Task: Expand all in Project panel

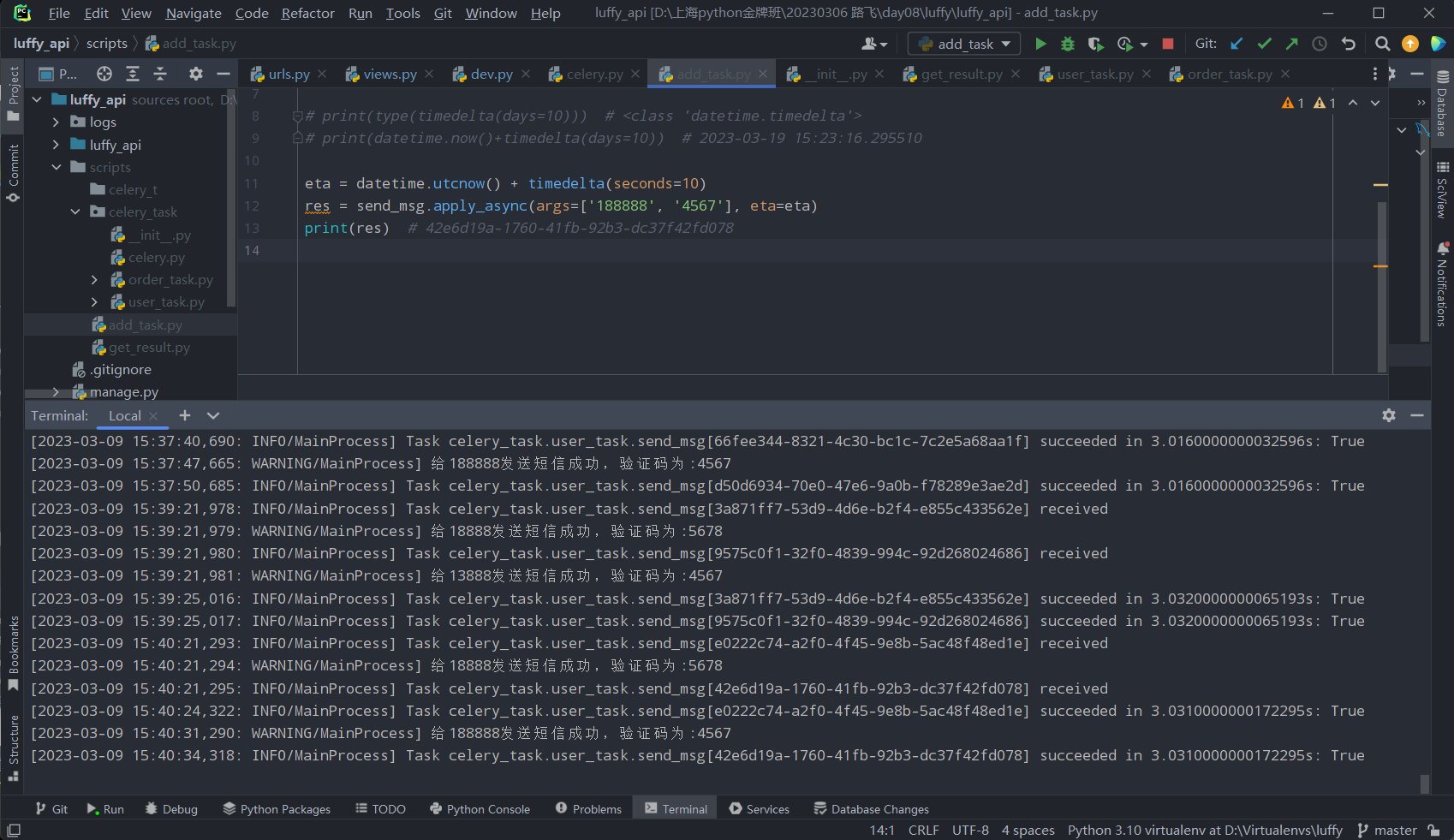Action: point(132,74)
